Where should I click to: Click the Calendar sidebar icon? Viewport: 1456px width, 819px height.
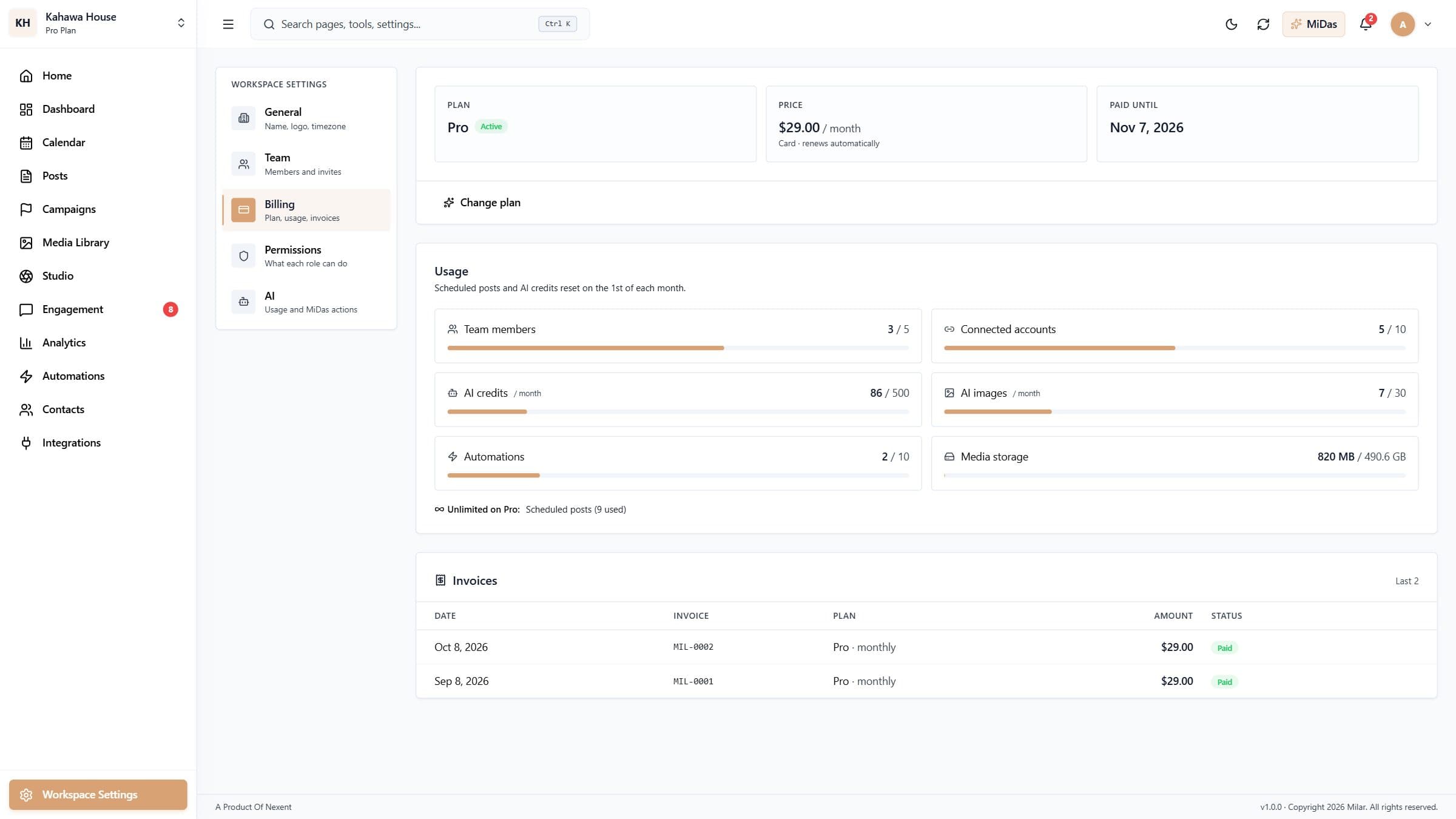[26, 143]
